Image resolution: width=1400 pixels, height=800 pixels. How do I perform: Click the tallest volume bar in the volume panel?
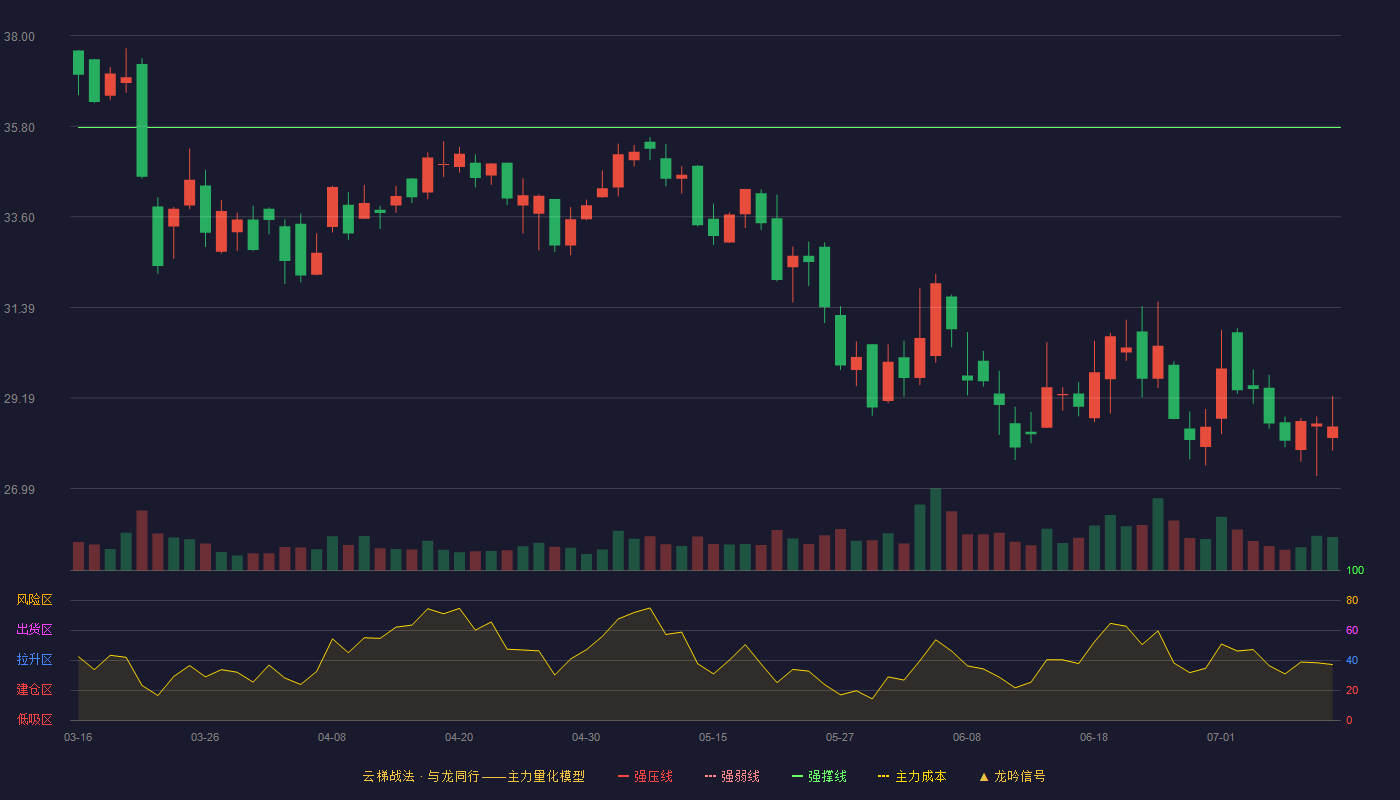pos(935,530)
